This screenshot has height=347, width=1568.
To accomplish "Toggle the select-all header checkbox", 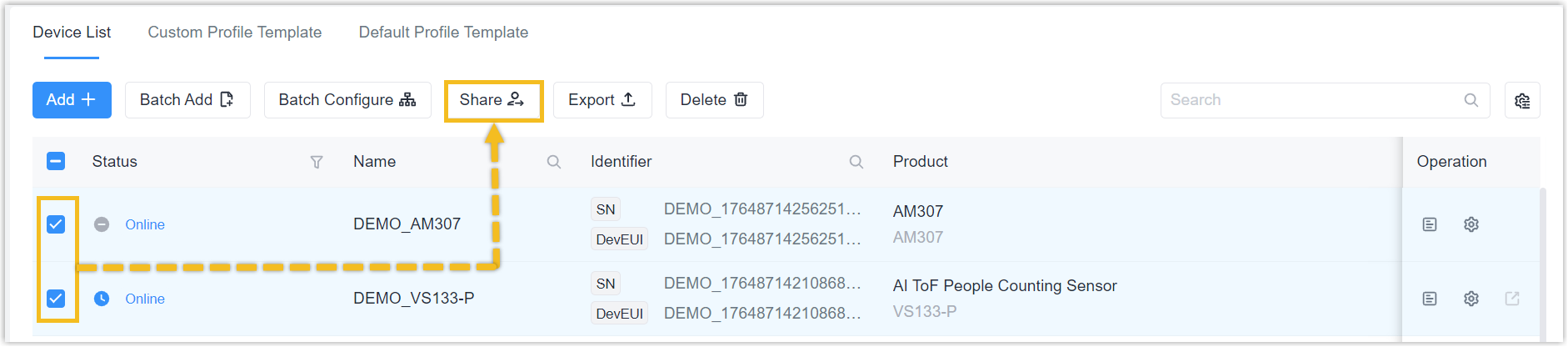I will tap(56, 161).
